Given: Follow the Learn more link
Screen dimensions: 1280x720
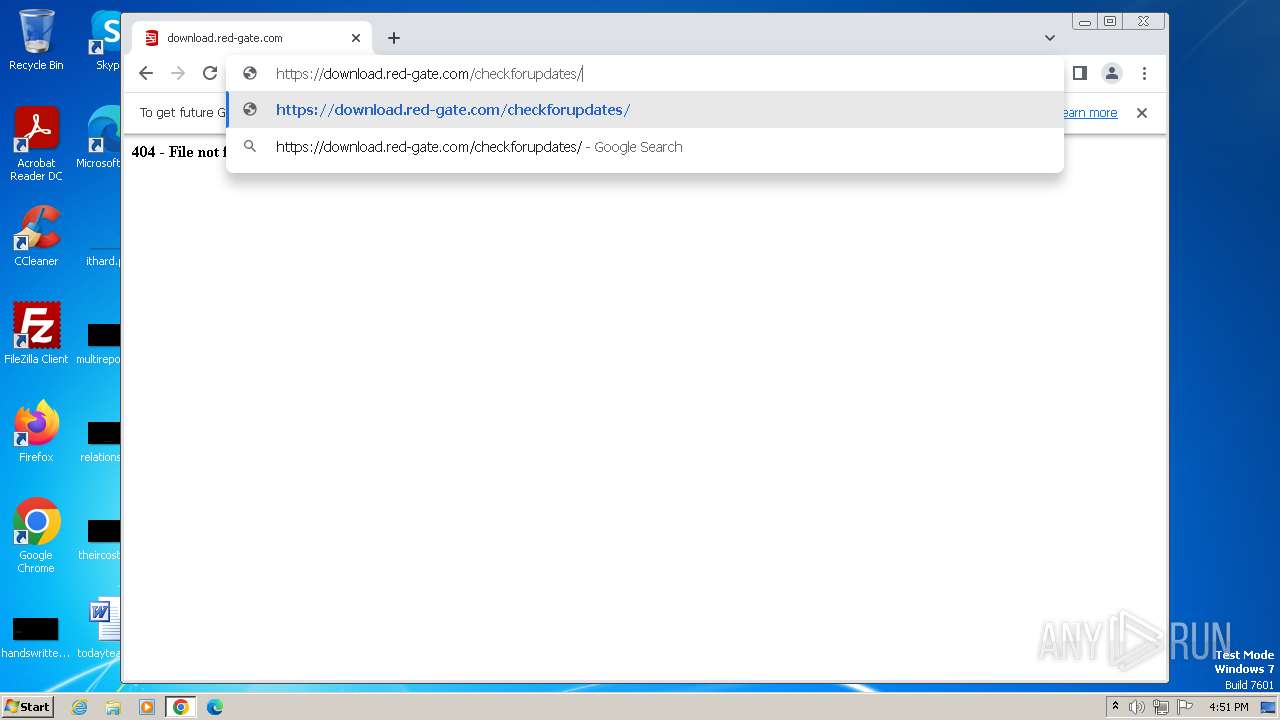Looking at the screenshot, I should click(x=1090, y=113).
